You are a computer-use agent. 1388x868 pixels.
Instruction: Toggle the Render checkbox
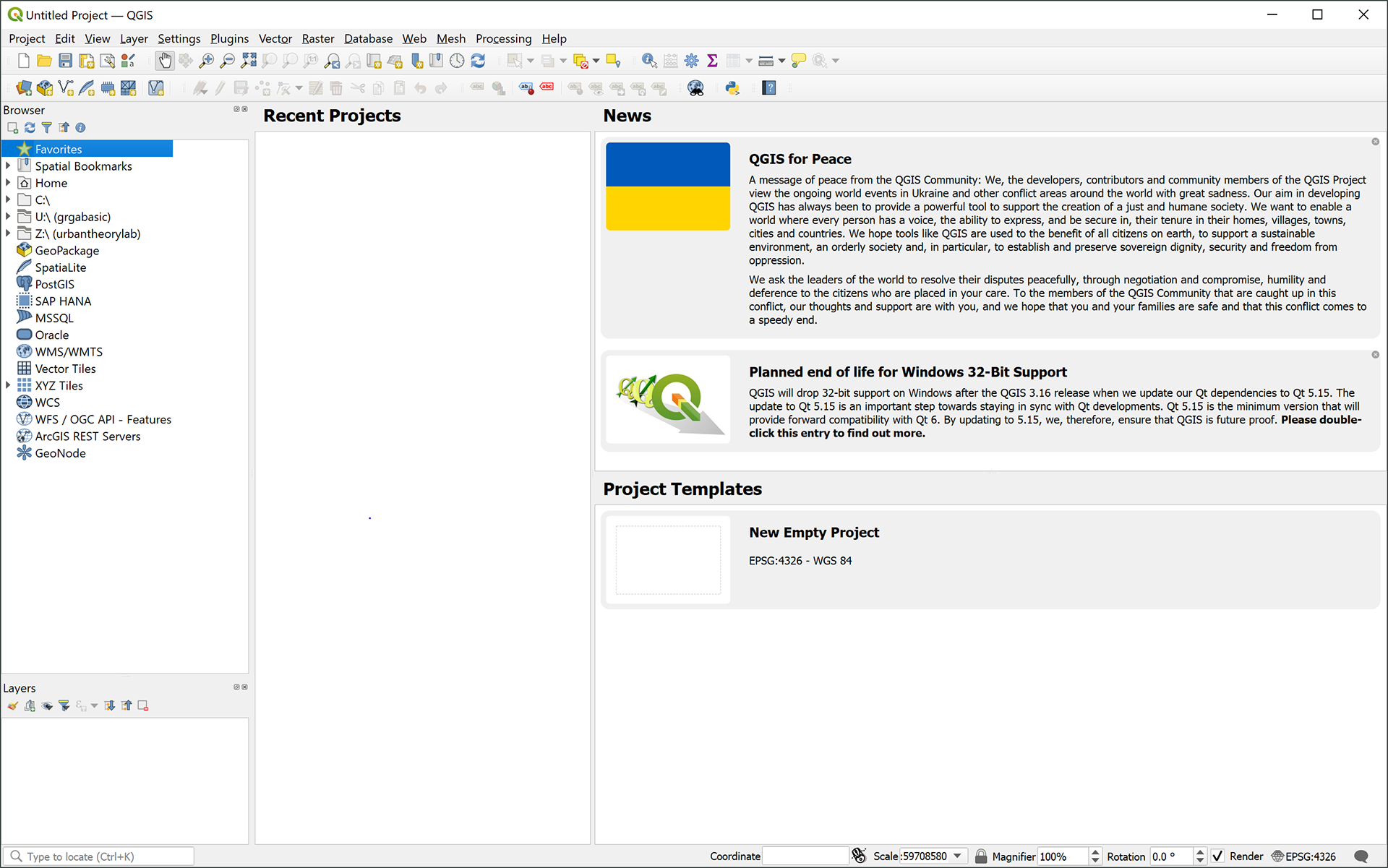click(1218, 856)
